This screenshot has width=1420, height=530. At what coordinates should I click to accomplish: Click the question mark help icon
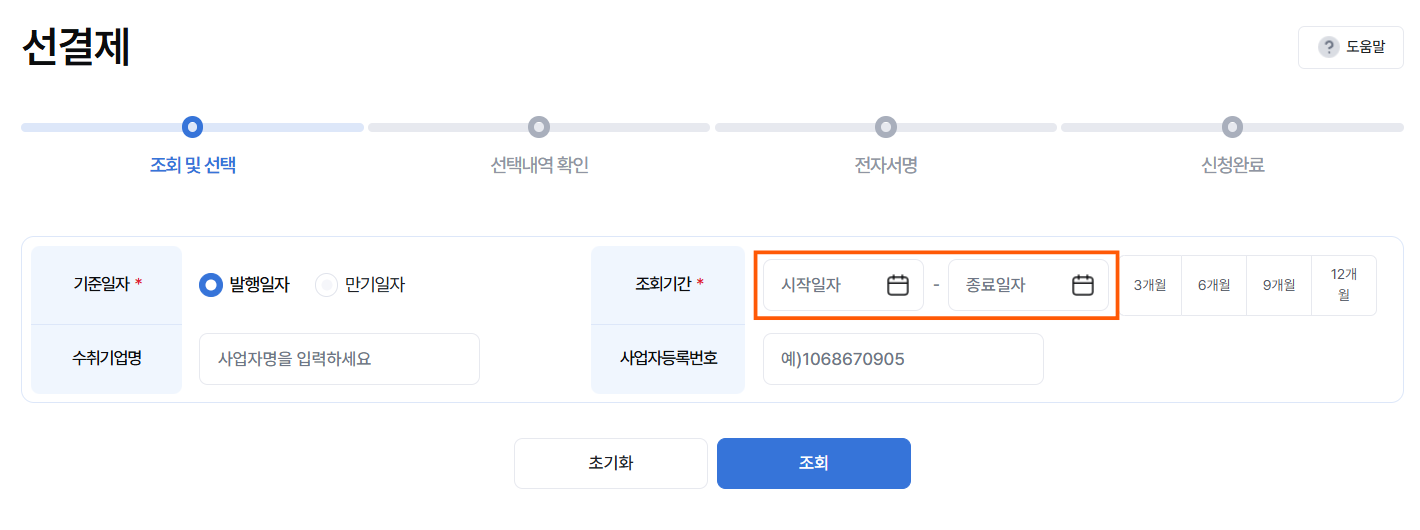(1328, 47)
